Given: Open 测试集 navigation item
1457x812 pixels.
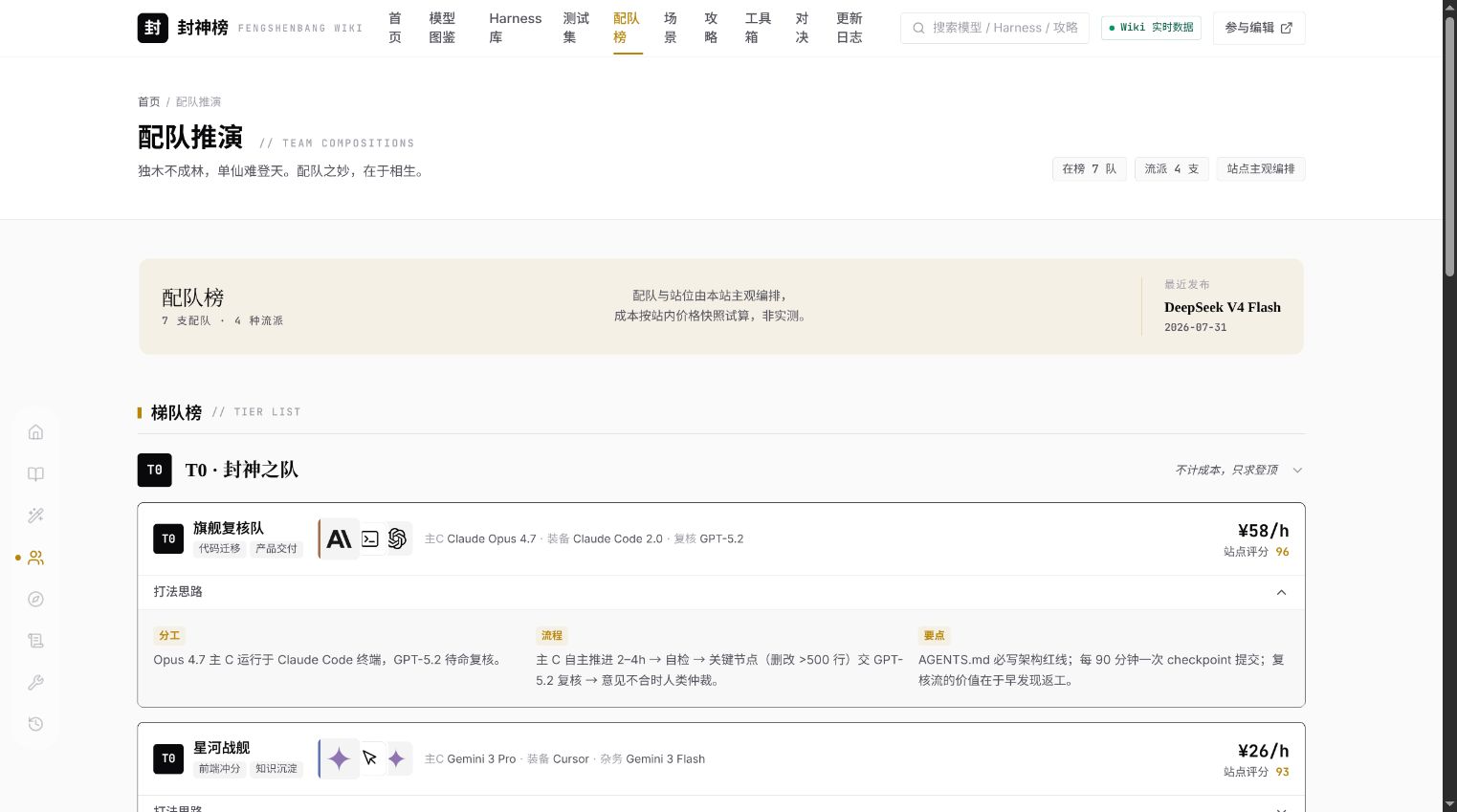Looking at the screenshot, I should pyautogui.click(x=576, y=28).
